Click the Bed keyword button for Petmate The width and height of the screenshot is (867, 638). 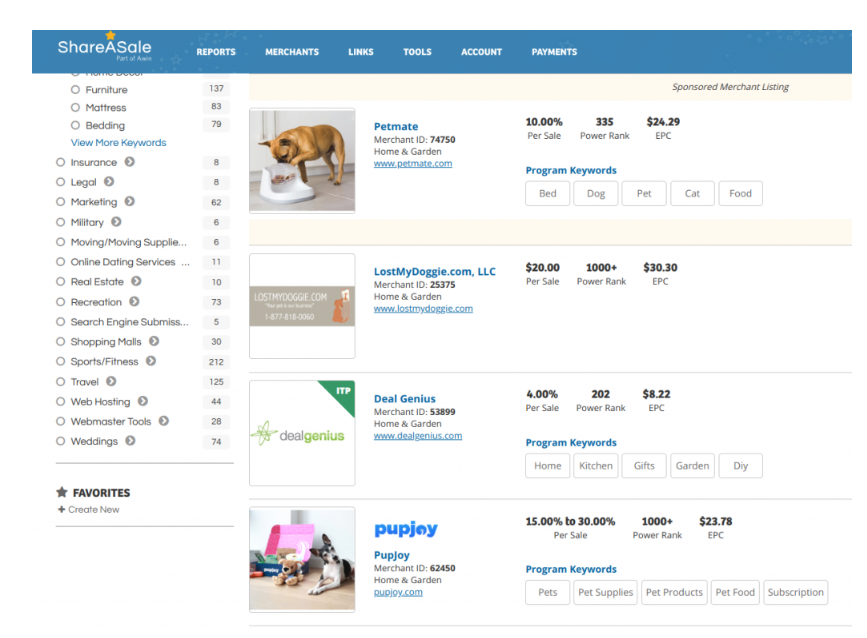point(547,194)
